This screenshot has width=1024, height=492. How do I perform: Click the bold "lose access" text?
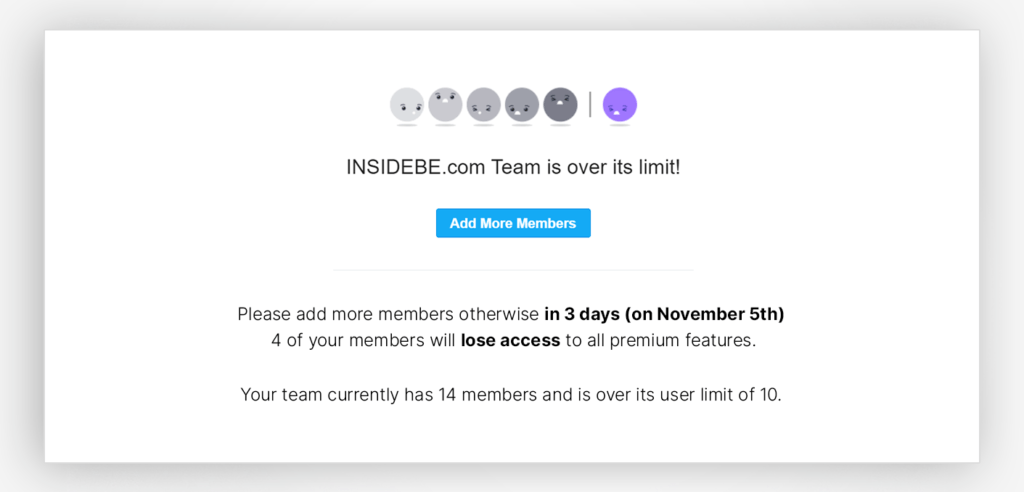point(511,341)
